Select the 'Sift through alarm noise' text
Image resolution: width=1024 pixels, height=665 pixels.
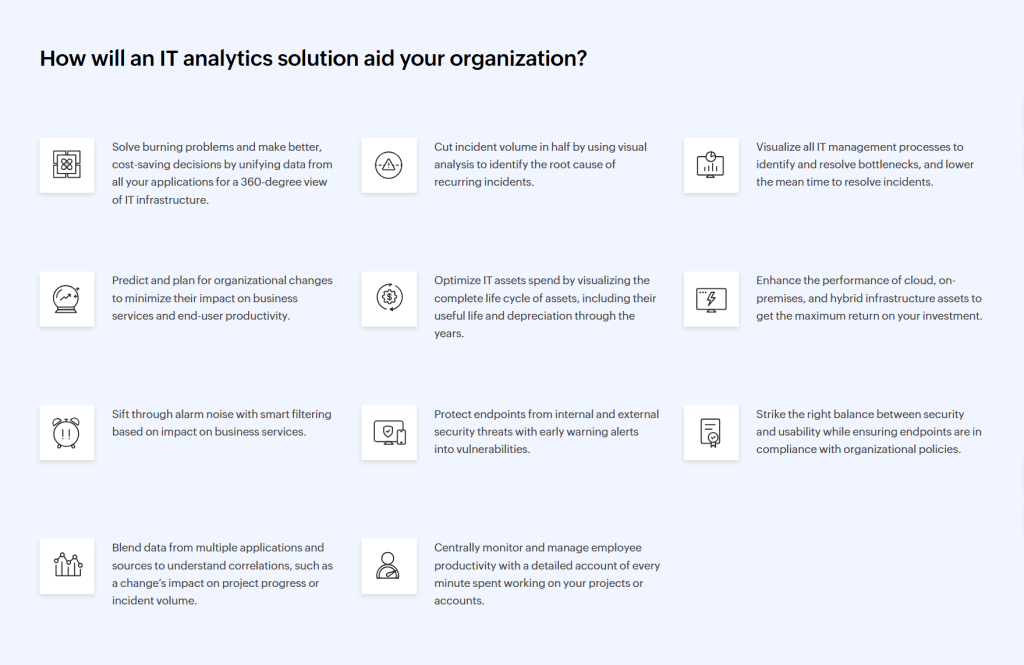(222, 423)
